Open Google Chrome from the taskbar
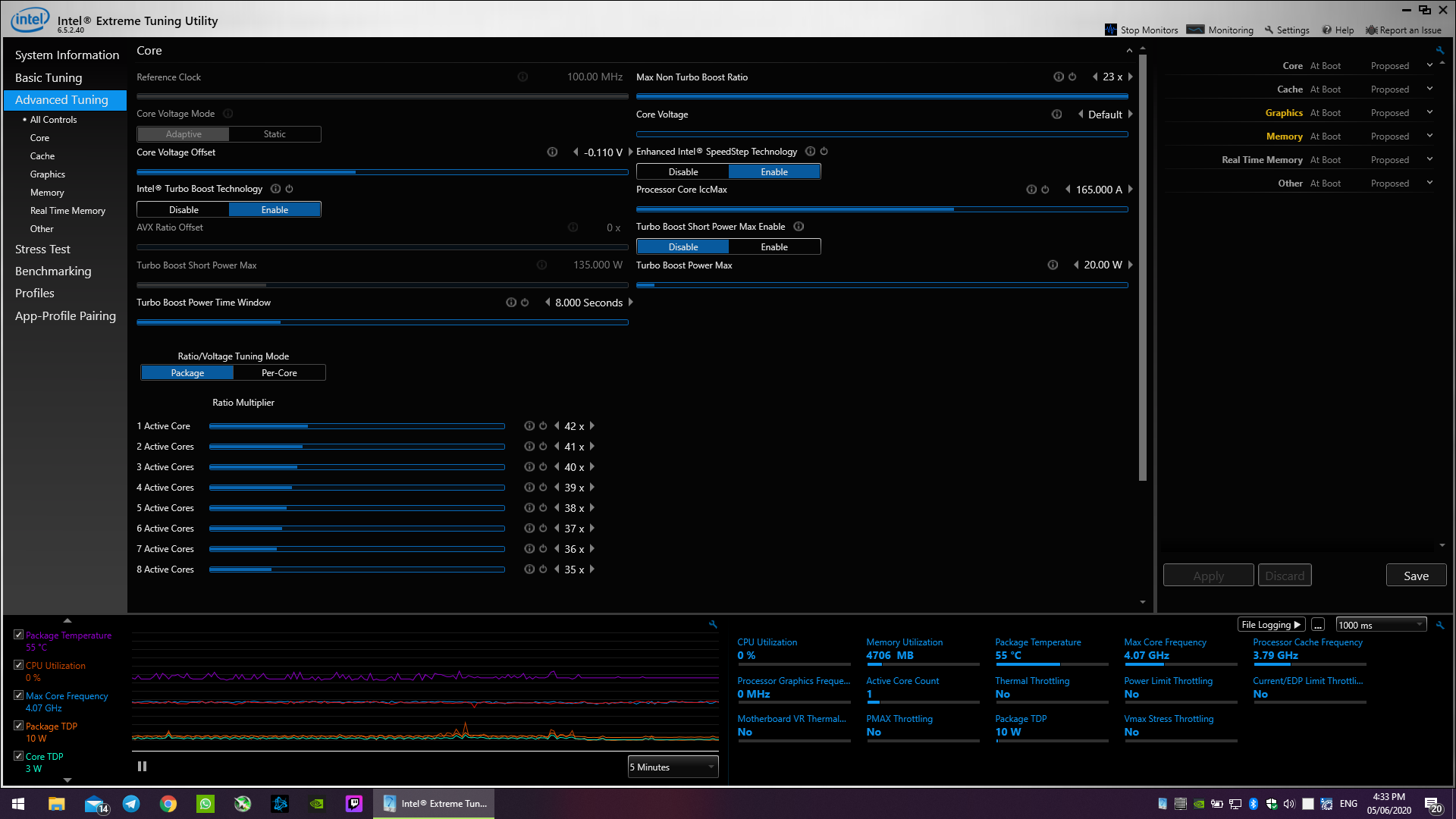The width and height of the screenshot is (1456, 819). click(x=168, y=804)
